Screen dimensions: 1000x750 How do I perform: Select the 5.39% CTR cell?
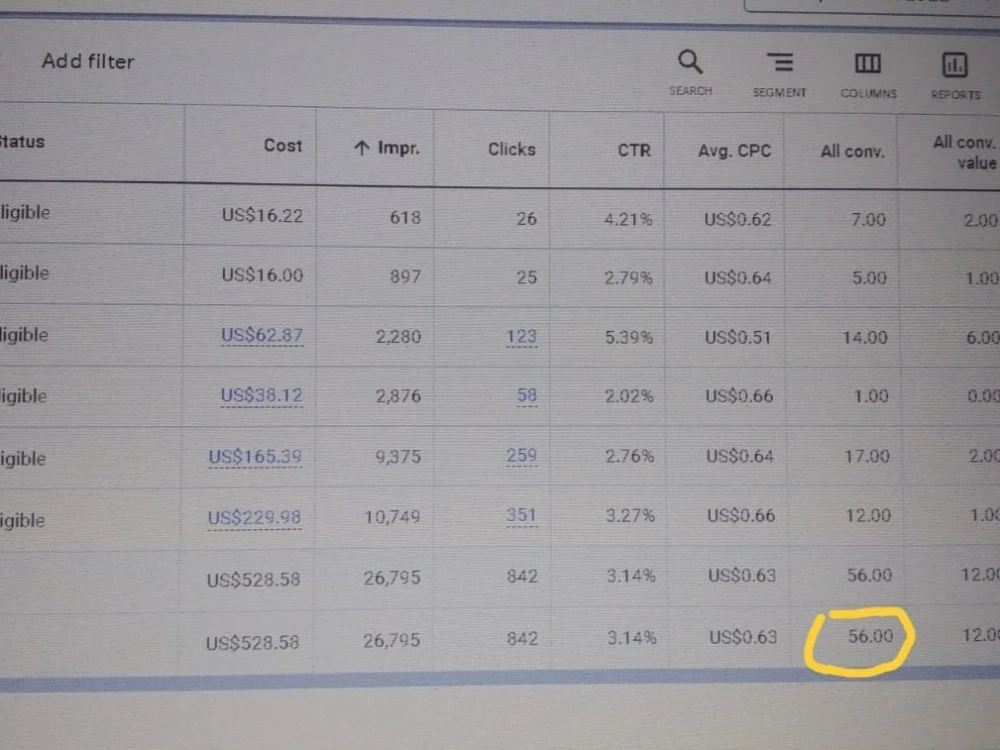(x=629, y=337)
